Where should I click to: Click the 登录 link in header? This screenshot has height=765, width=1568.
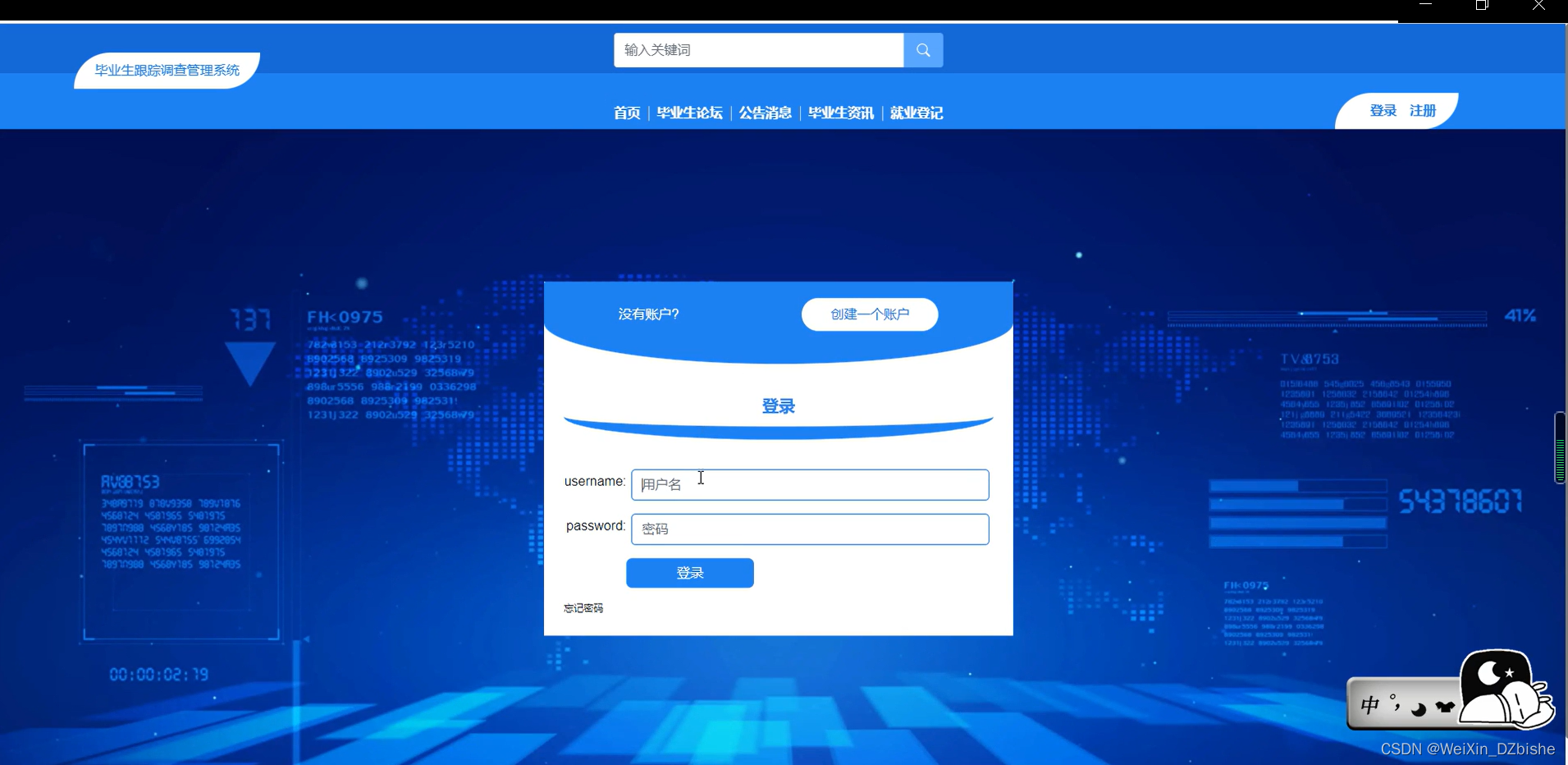point(1383,111)
